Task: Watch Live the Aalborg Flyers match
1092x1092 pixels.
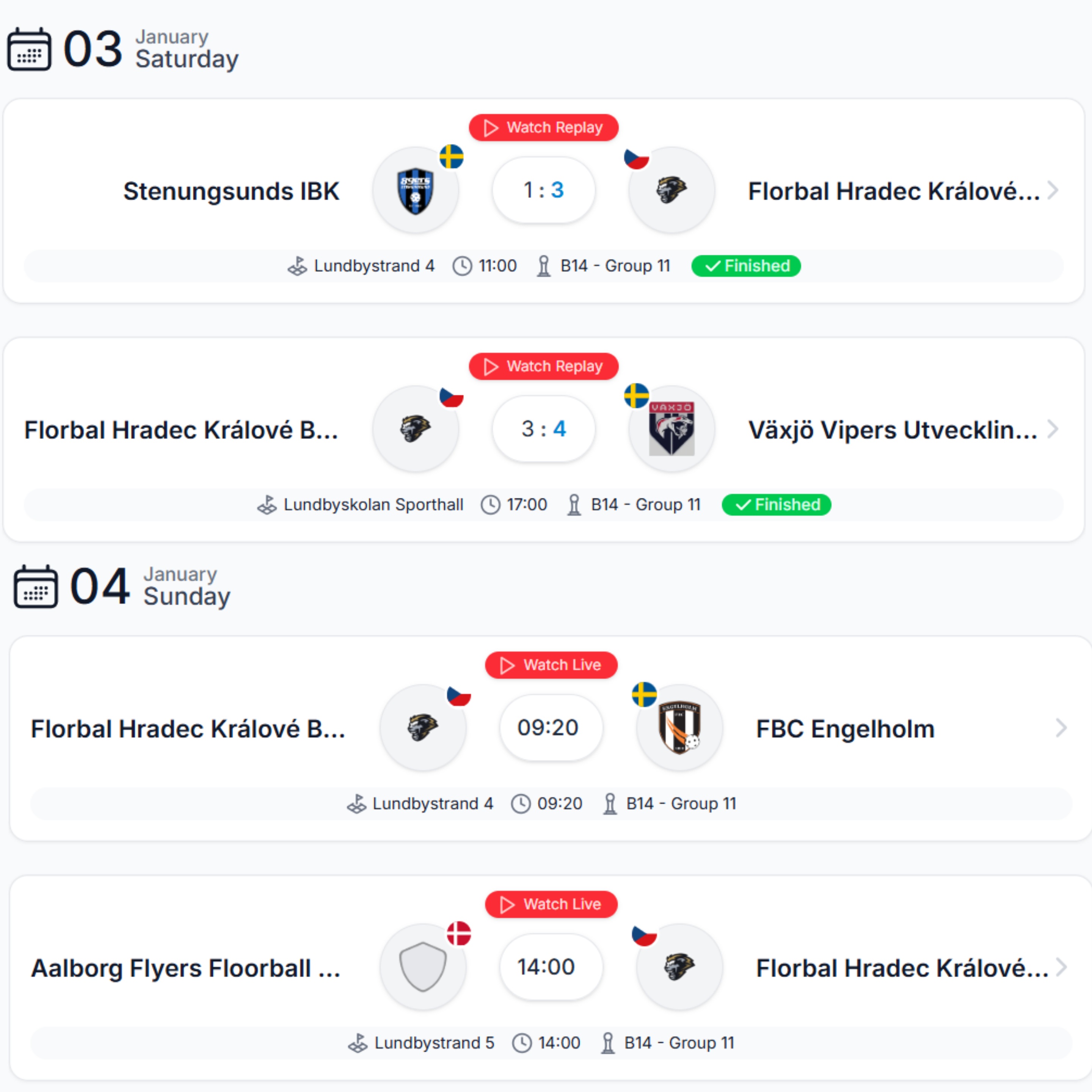Action: 551,904
